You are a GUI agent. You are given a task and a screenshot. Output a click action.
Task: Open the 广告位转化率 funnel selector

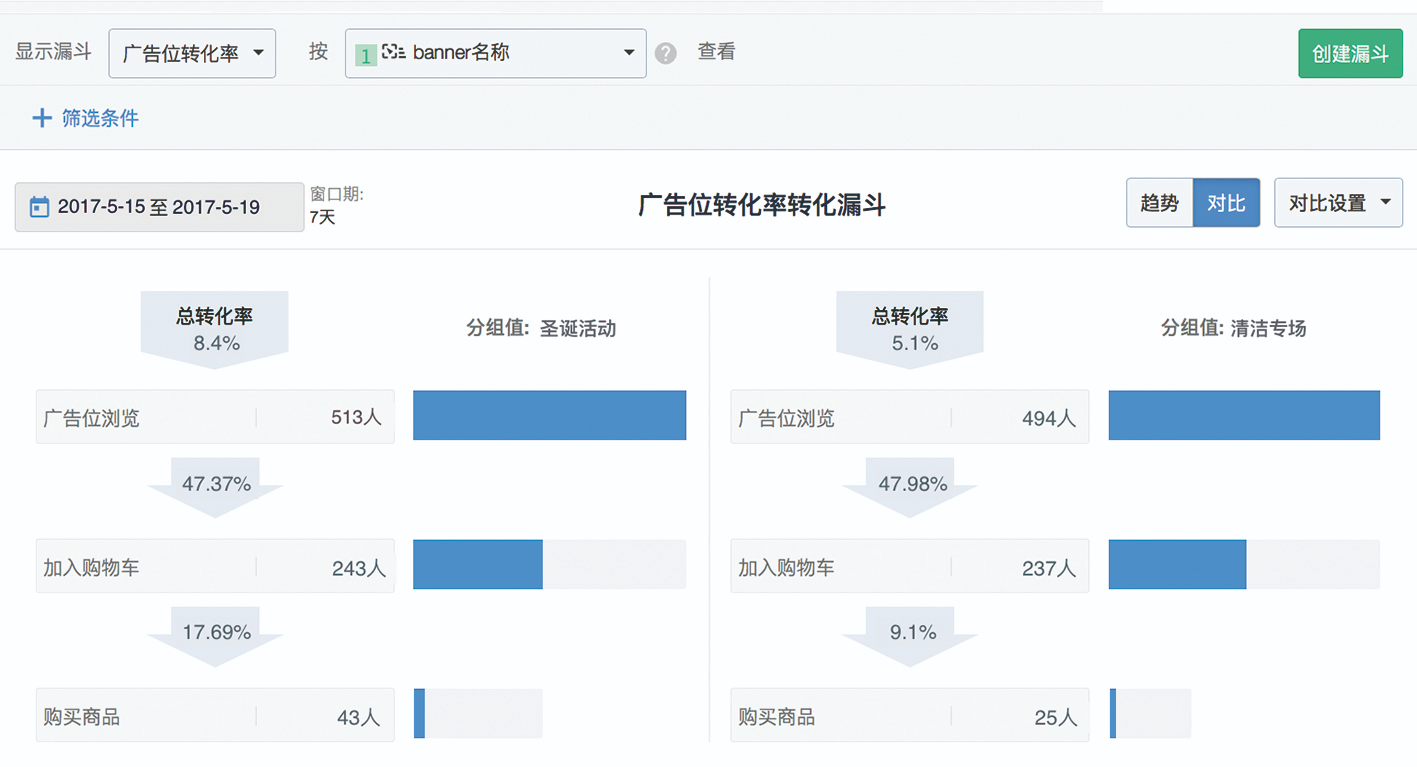192,53
